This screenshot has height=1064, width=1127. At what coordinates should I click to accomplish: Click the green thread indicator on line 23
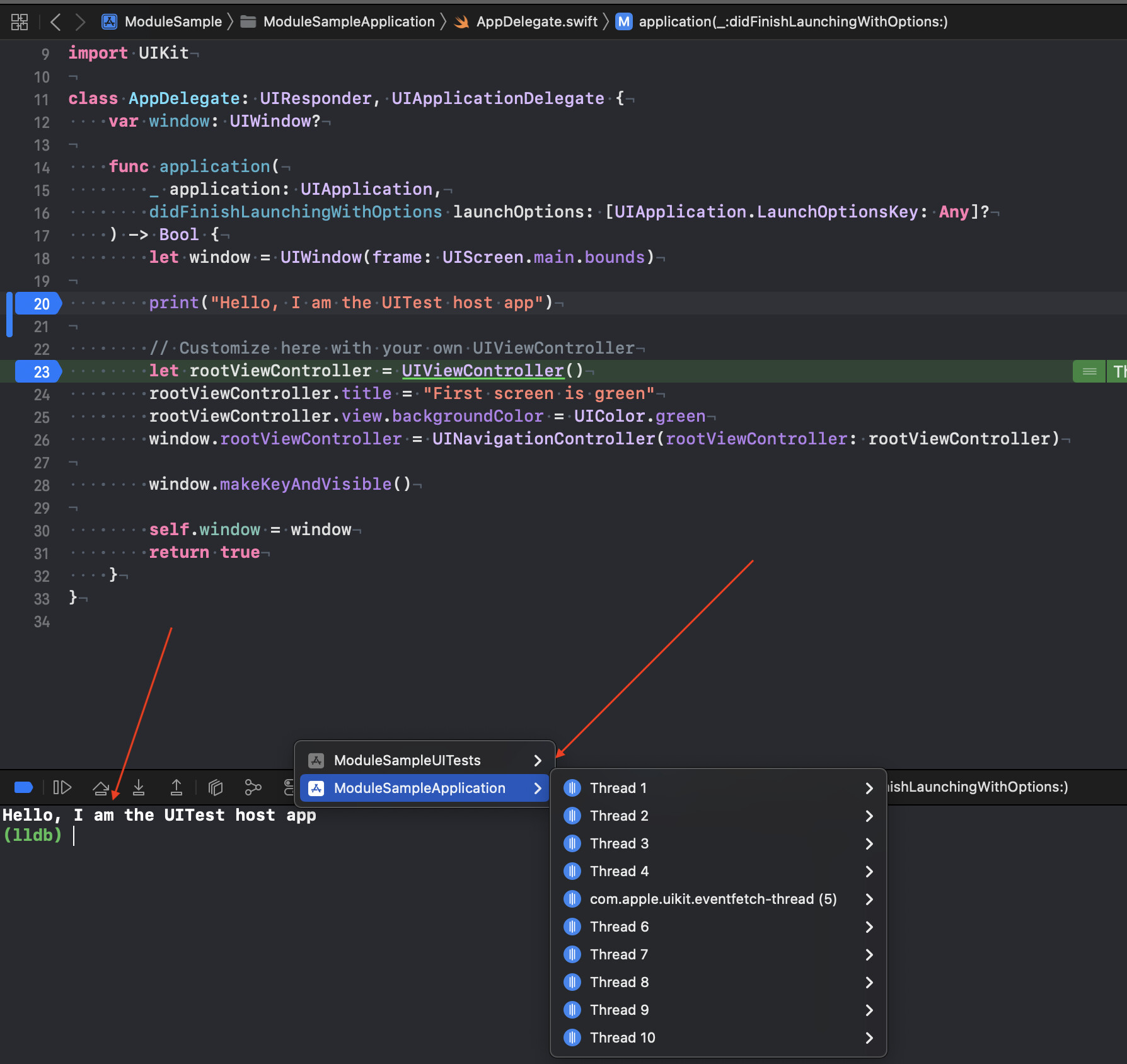pos(1089,371)
